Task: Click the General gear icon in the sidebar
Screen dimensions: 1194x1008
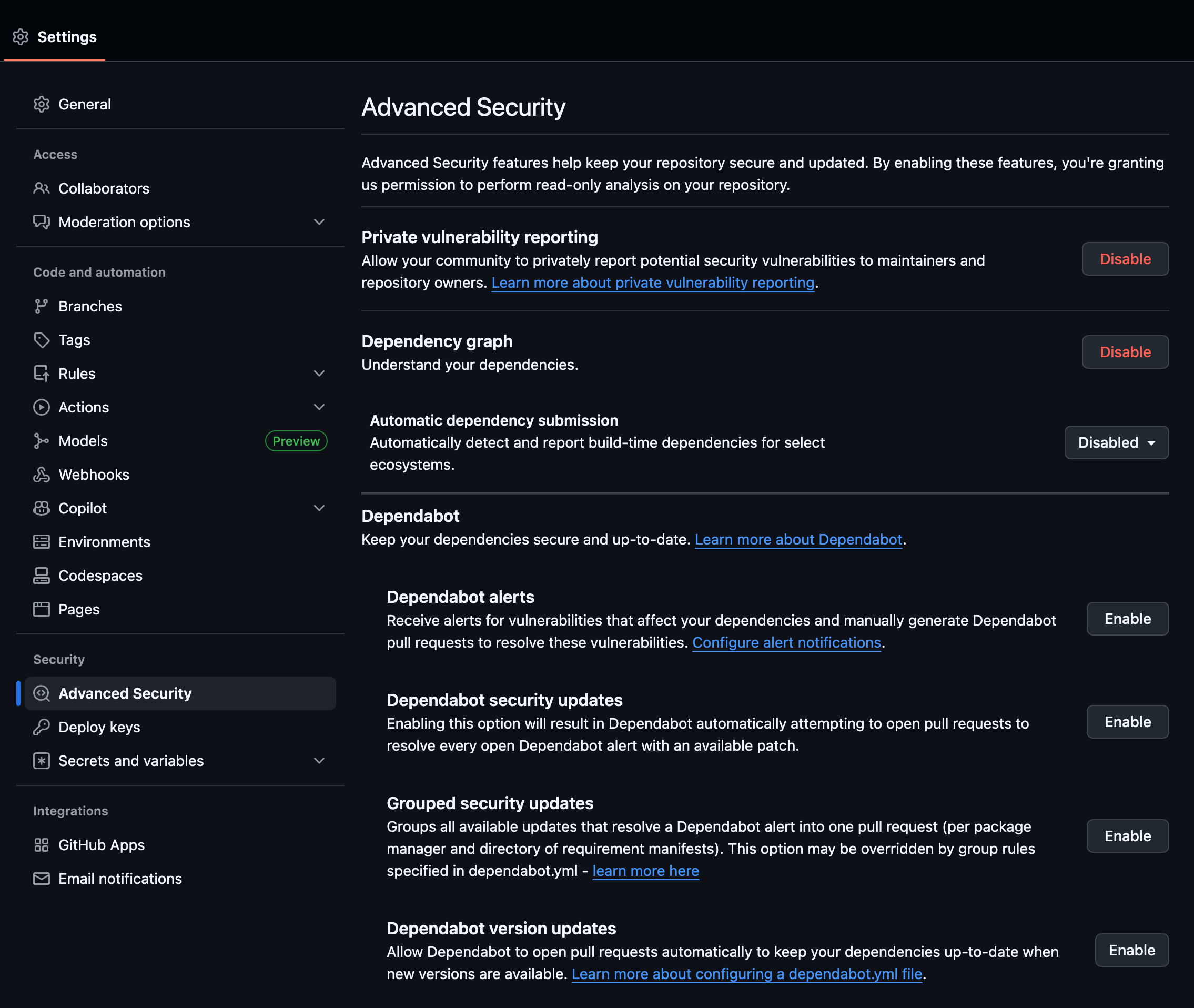Action: (41, 104)
